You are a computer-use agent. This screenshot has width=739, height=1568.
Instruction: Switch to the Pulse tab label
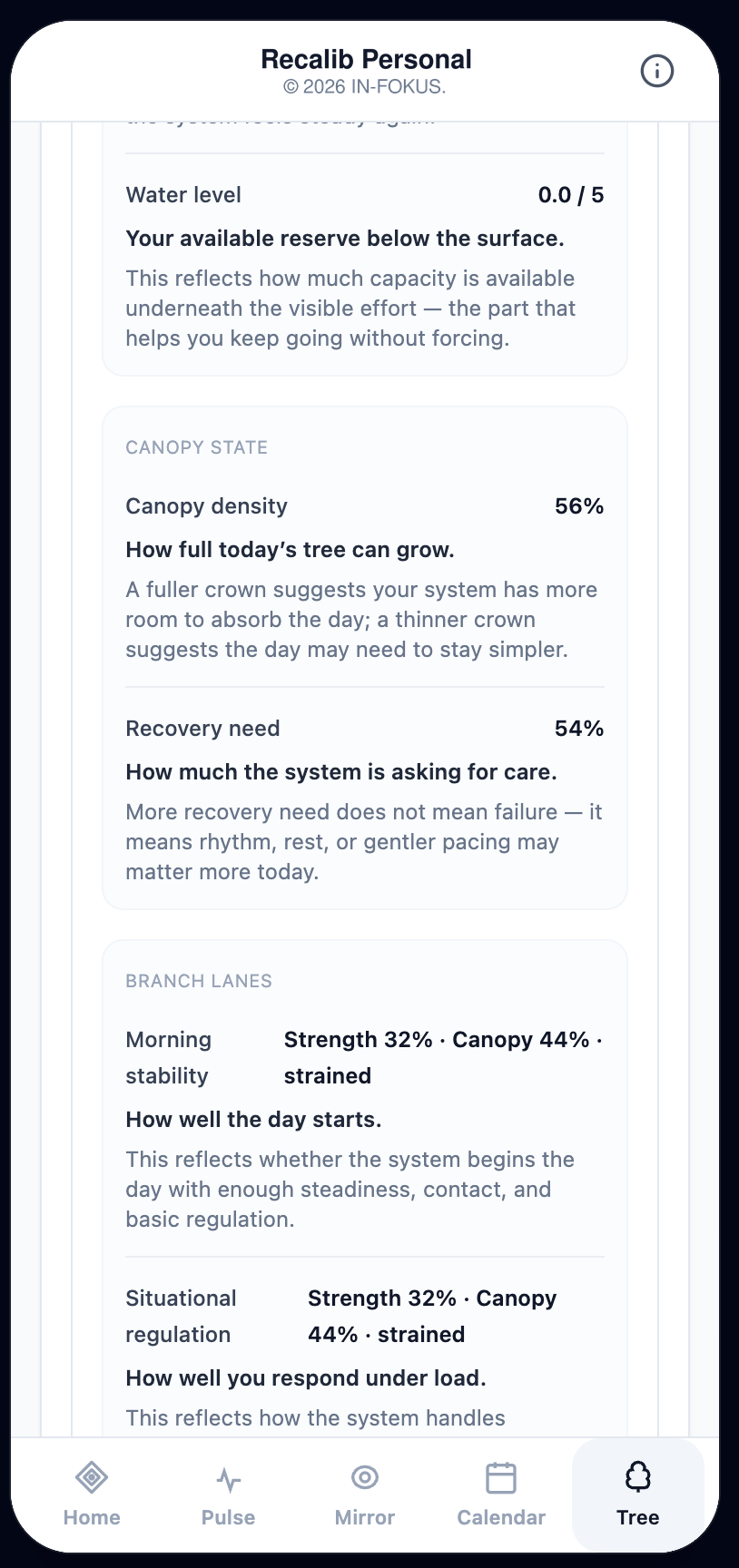[229, 1517]
